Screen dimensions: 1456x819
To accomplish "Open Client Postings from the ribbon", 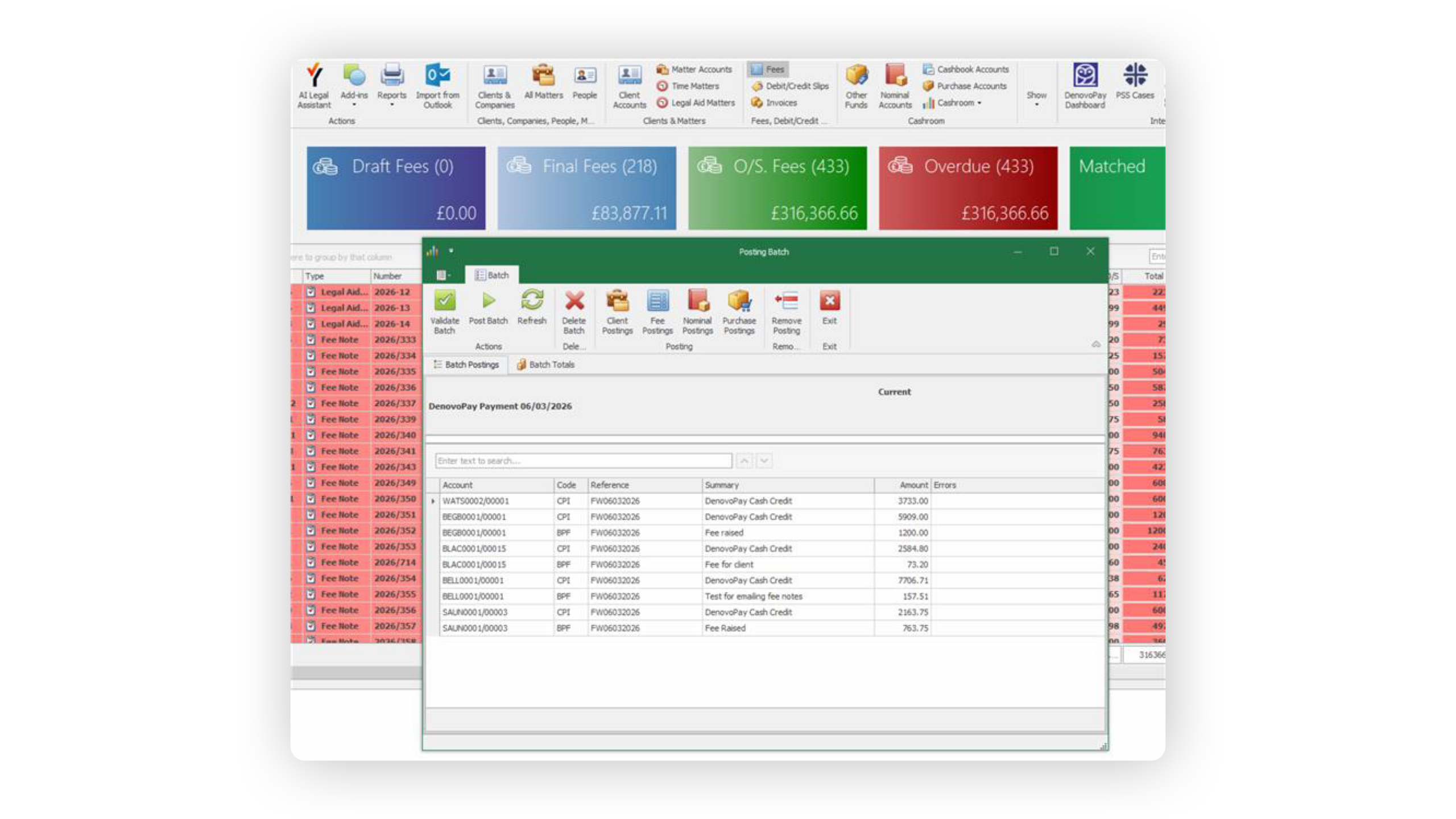I will (x=617, y=301).
